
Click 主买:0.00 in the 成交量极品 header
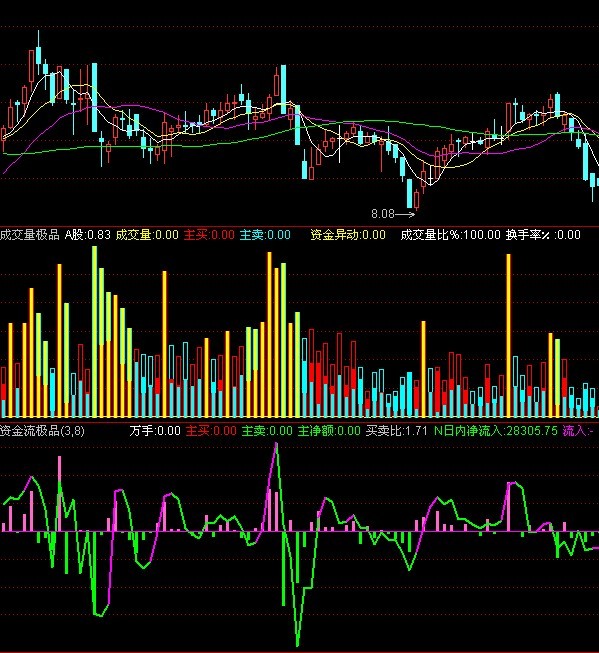coord(209,235)
